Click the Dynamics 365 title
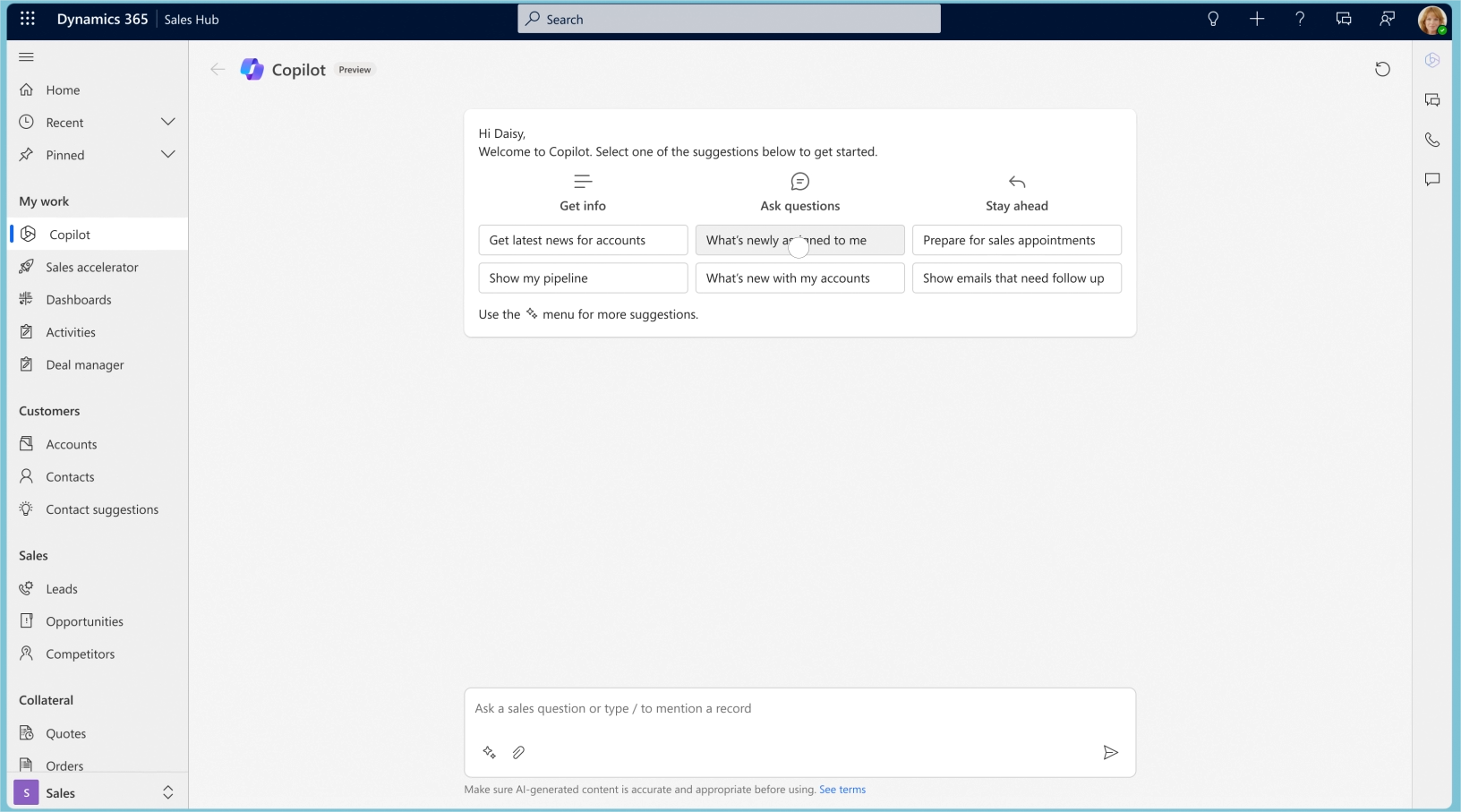The image size is (1461, 812). click(x=102, y=19)
